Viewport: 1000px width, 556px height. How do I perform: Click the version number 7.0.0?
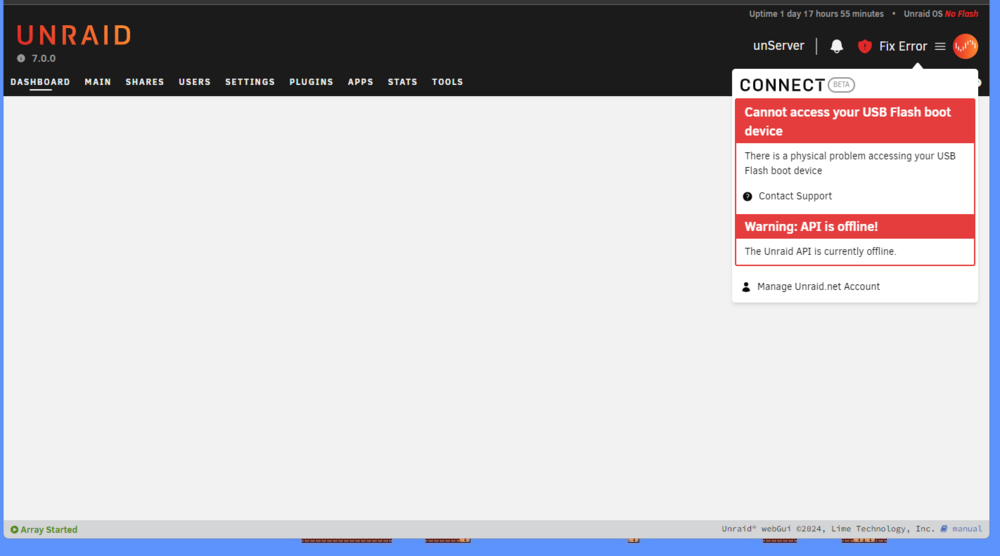pos(43,58)
